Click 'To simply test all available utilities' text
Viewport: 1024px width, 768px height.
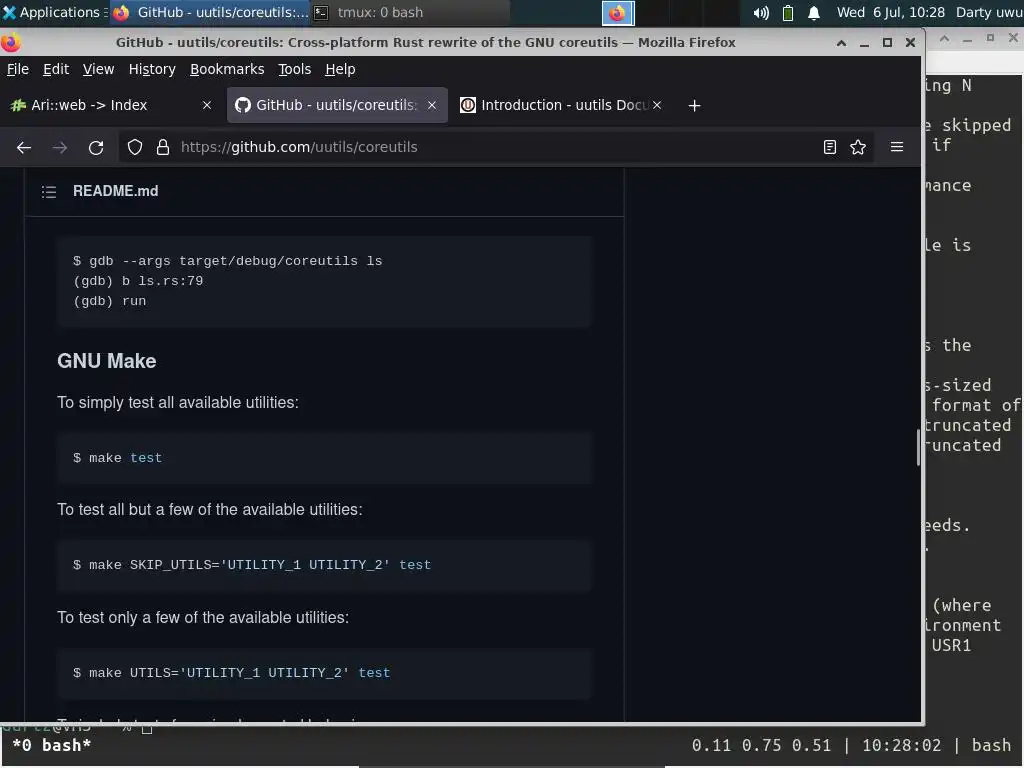[x=178, y=403]
